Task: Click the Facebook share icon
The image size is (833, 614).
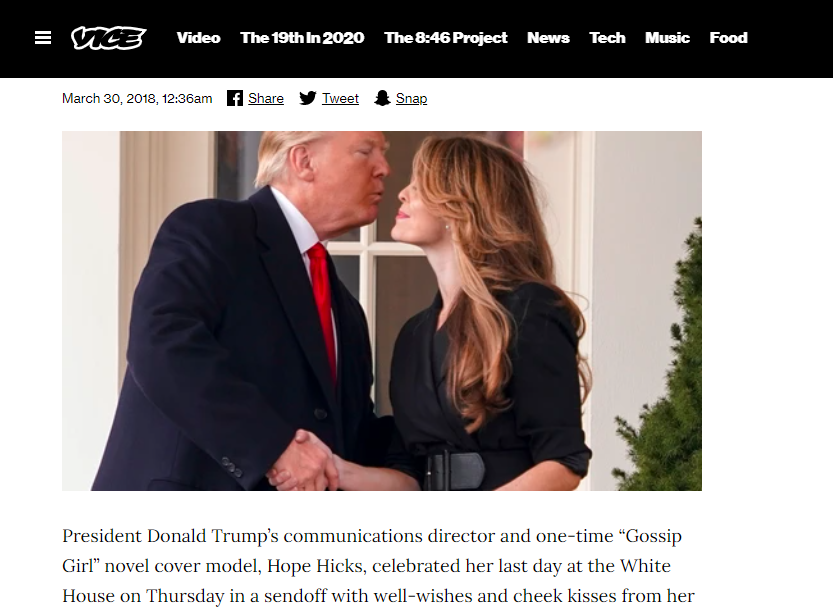Action: pyautogui.click(x=235, y=98)
